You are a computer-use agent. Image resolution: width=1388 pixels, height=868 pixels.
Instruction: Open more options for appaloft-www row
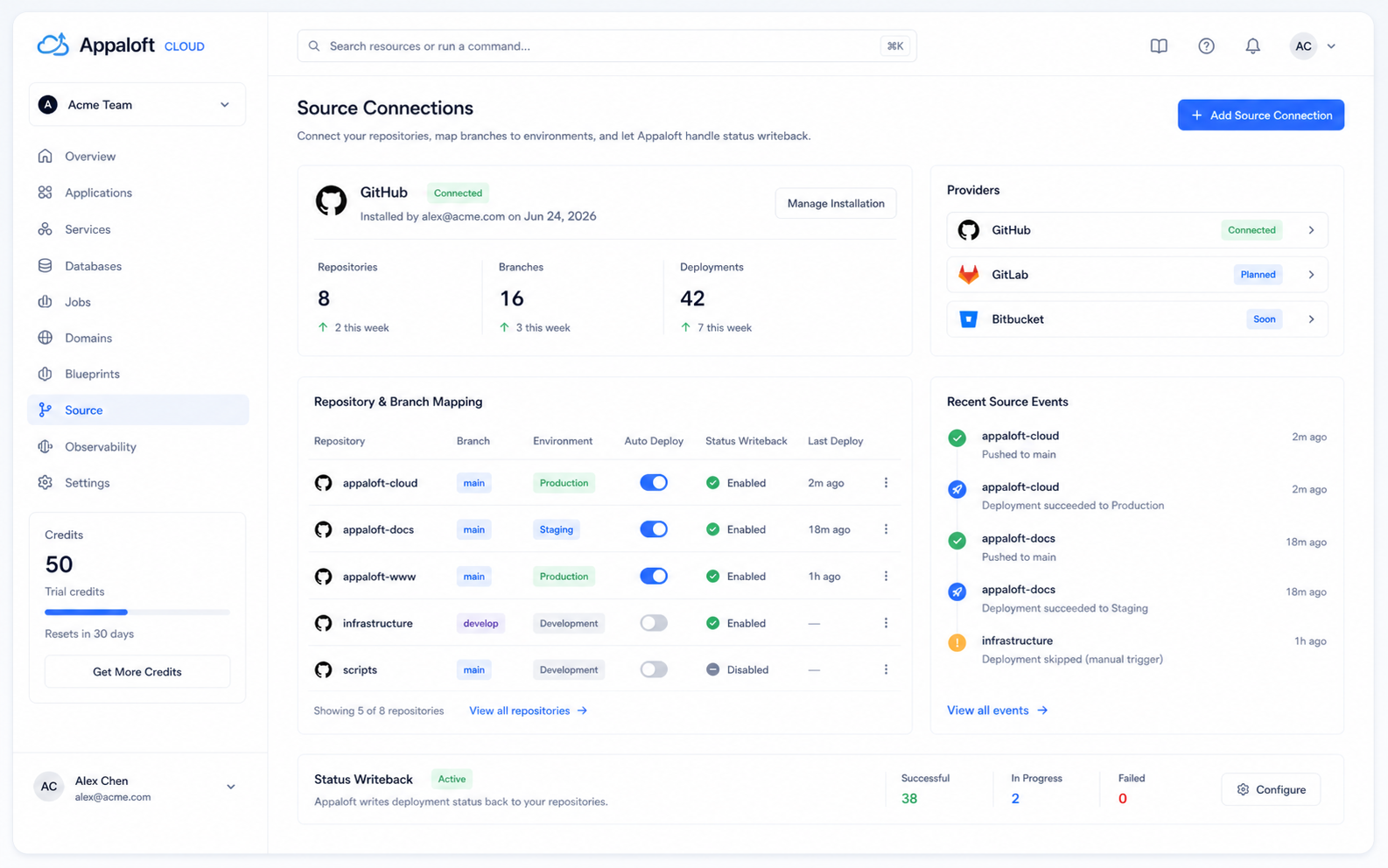pos(886,577)
